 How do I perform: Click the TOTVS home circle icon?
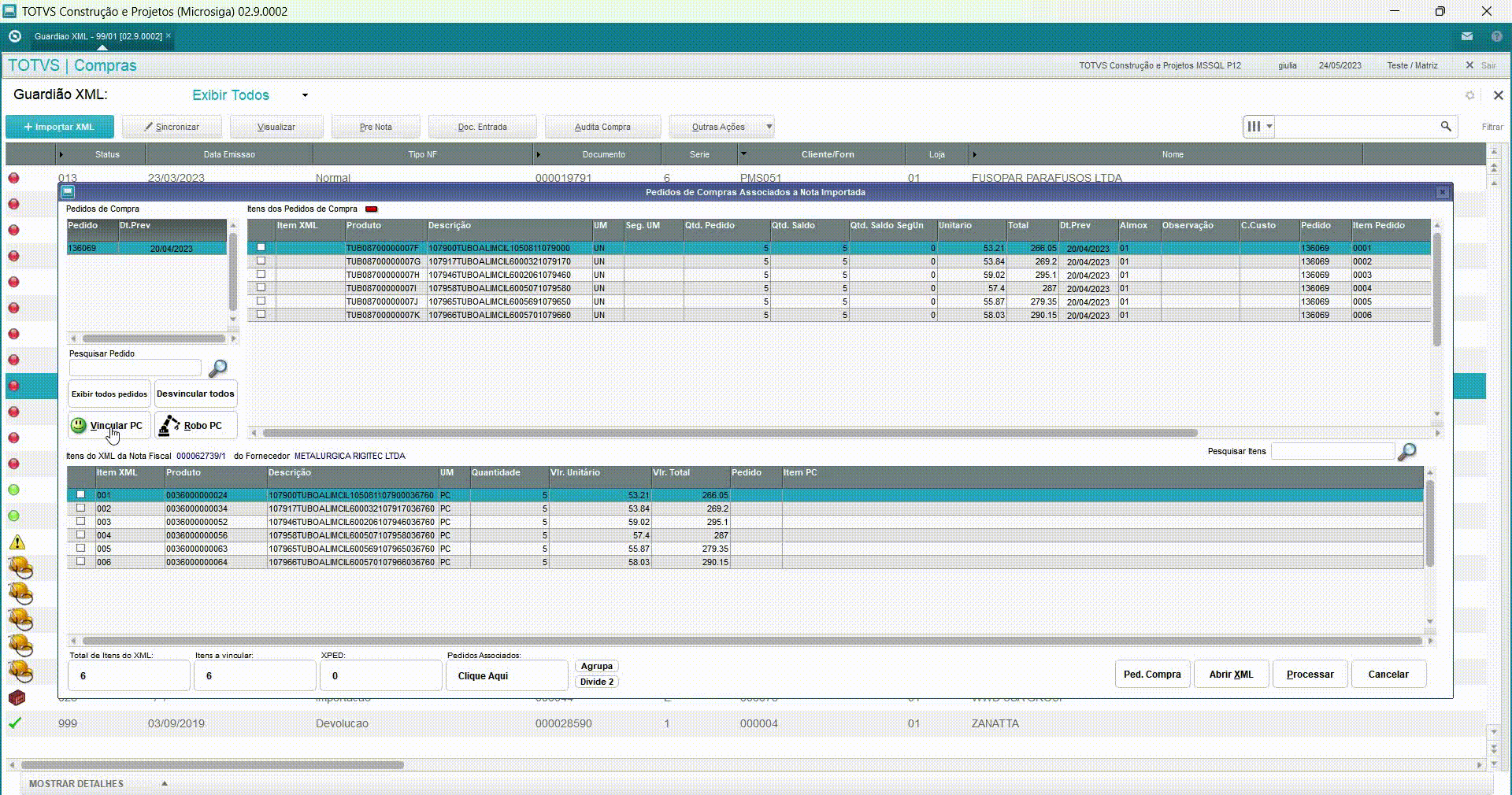coord(14,36)
